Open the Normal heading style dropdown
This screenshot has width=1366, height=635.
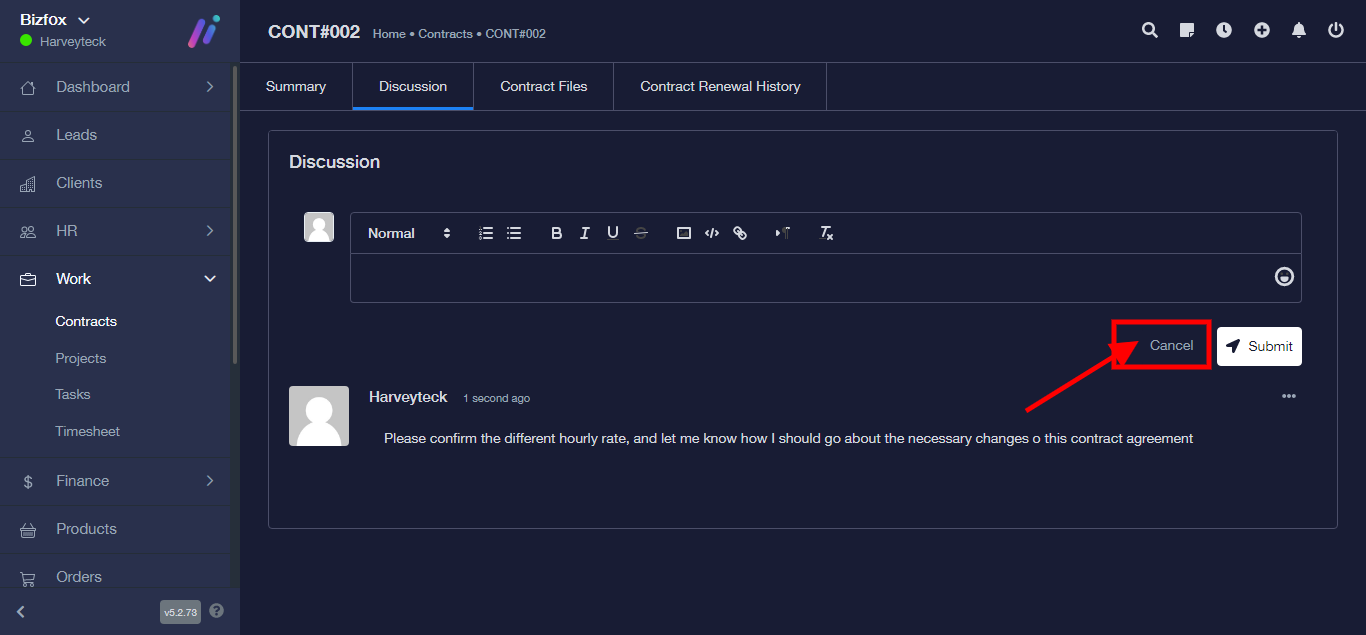(409, 233)
